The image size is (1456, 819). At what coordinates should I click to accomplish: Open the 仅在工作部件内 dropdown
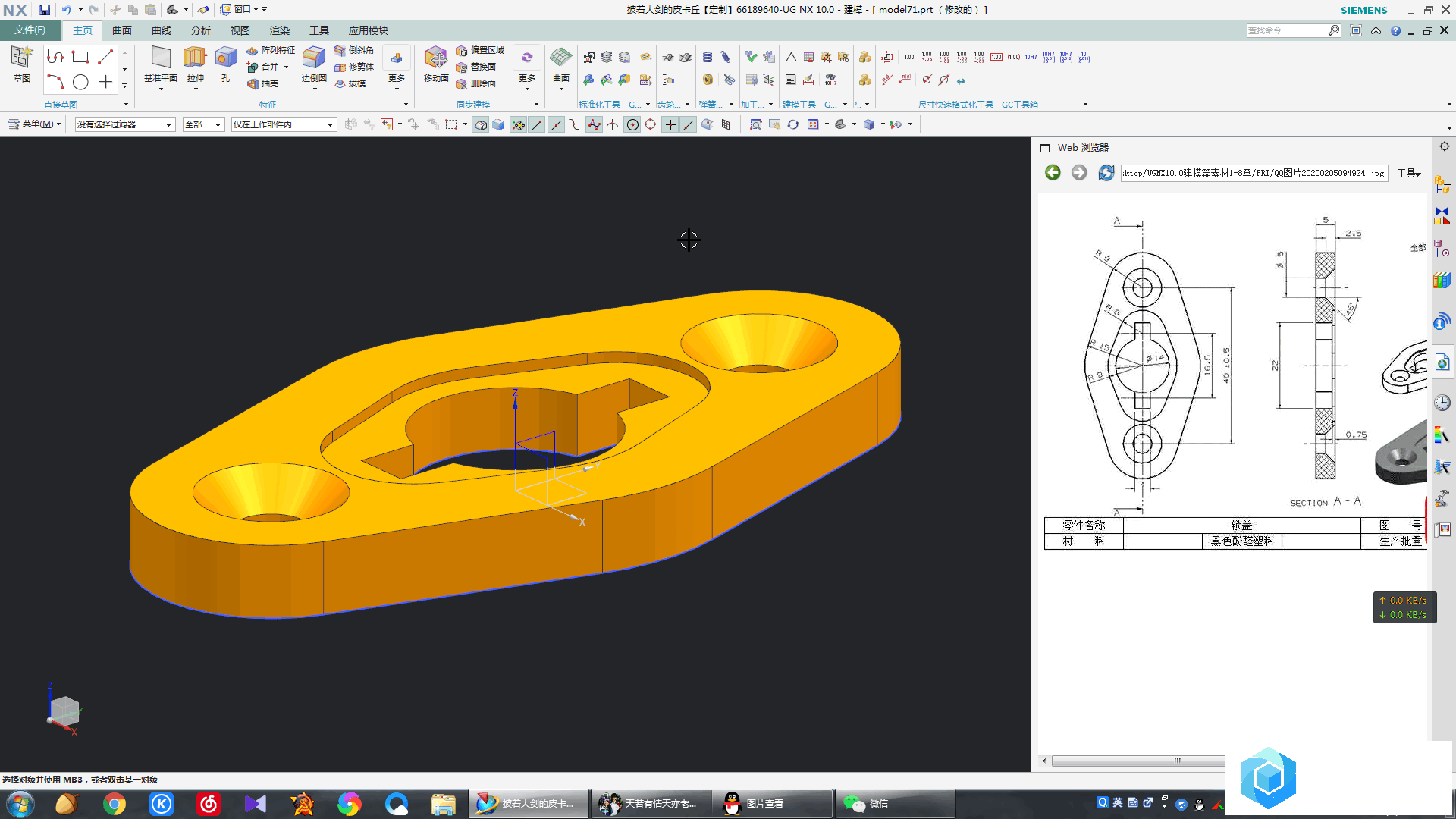click(x=284, y=124)
